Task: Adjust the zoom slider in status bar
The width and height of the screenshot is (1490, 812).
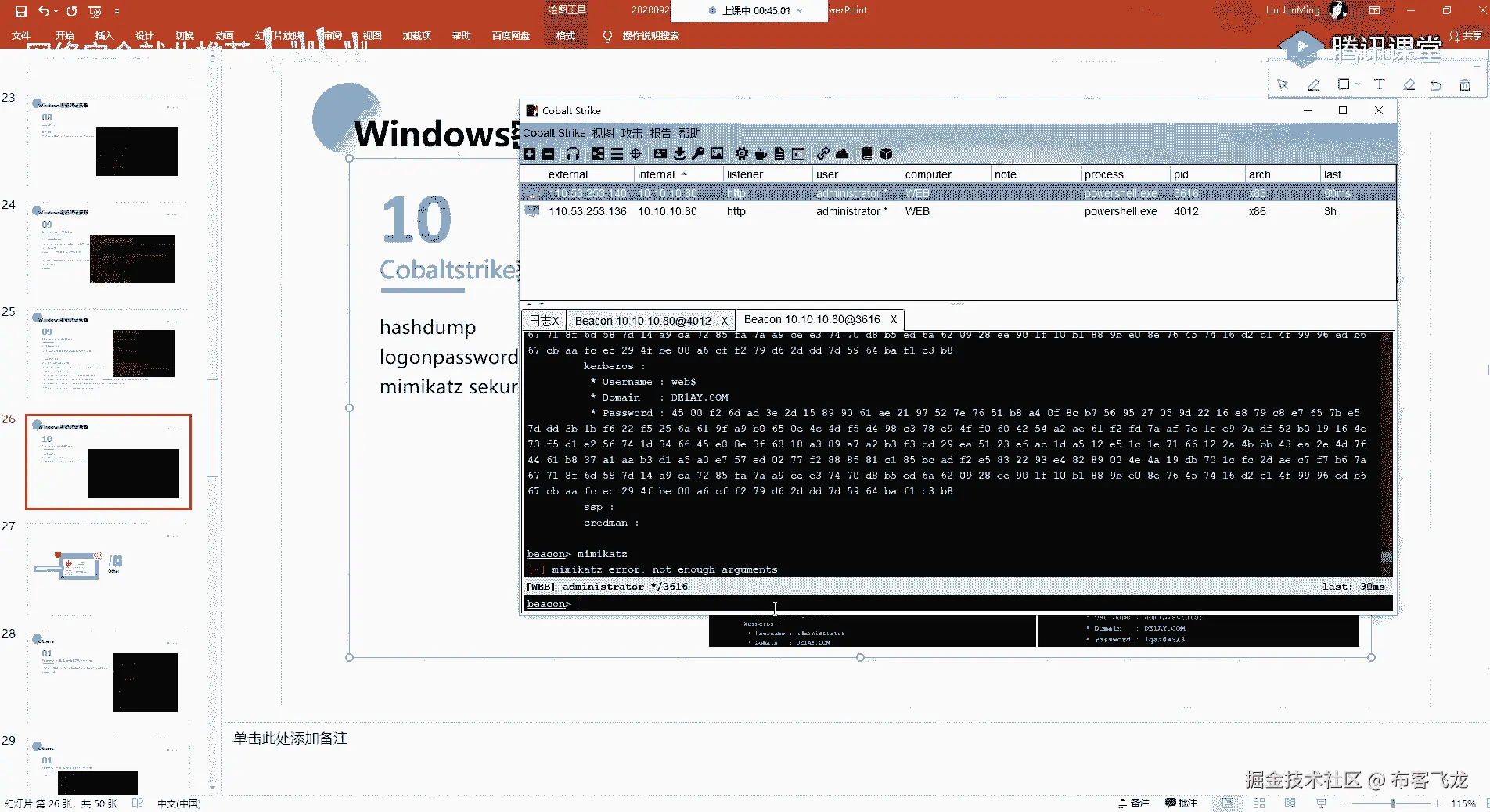Action: (x=1393, y=803)
